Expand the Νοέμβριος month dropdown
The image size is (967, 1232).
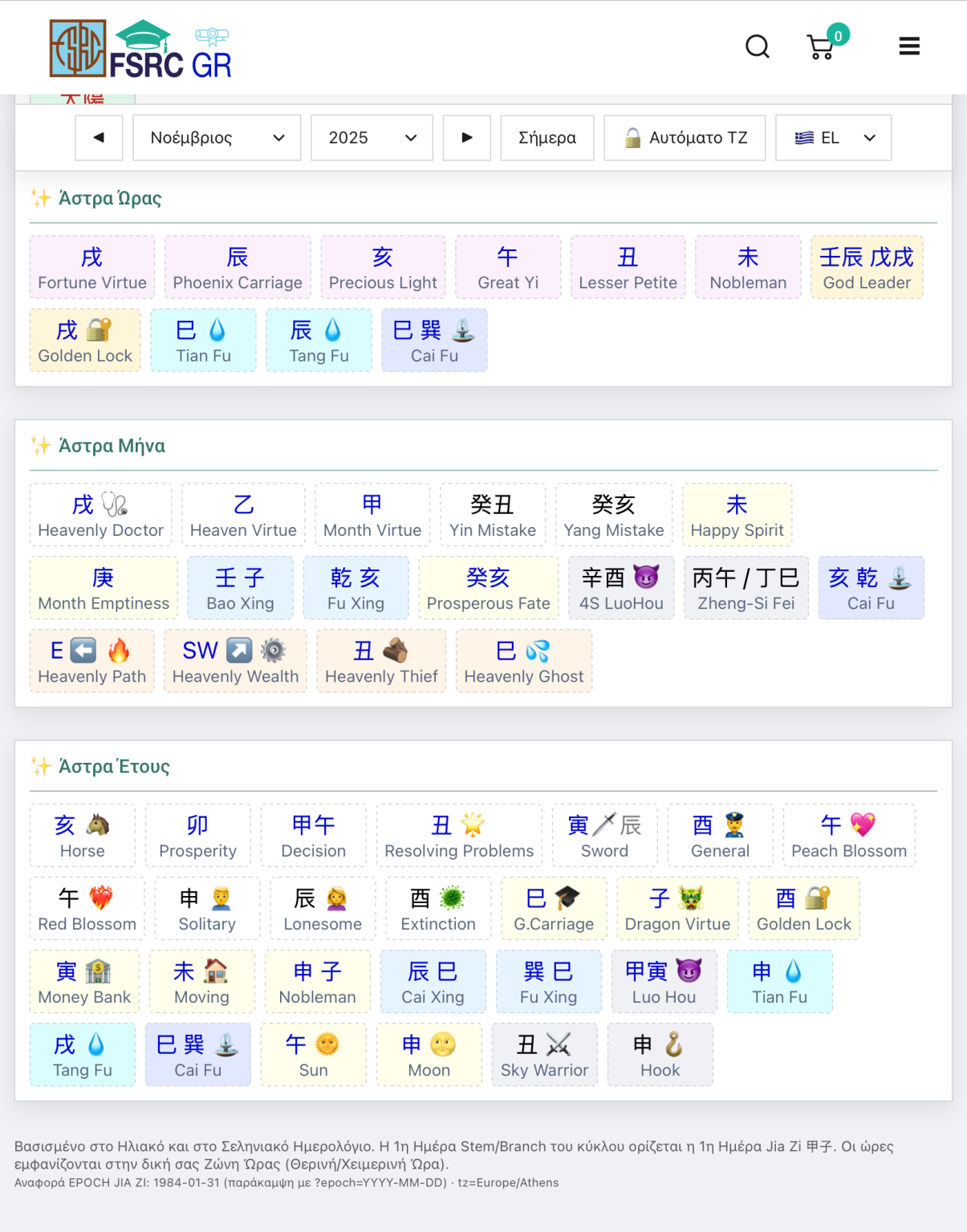(x=217, y=138)
